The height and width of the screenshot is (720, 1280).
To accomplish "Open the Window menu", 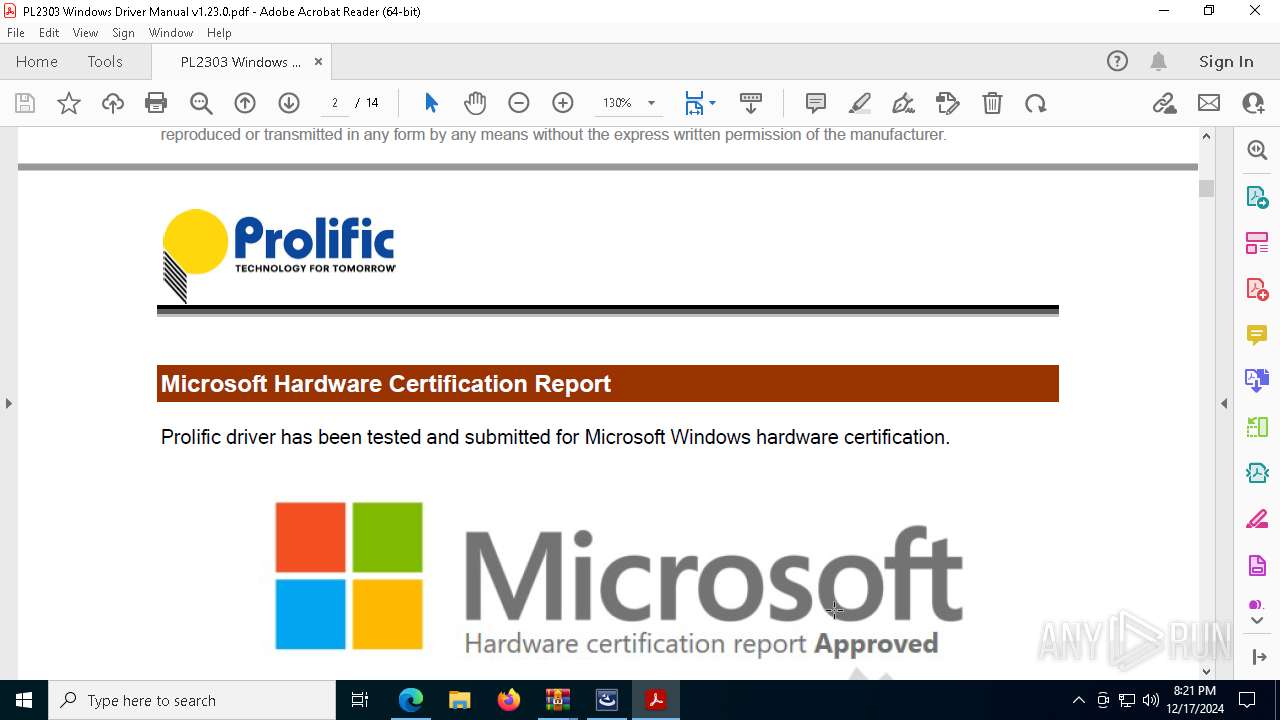I will 171,33.
